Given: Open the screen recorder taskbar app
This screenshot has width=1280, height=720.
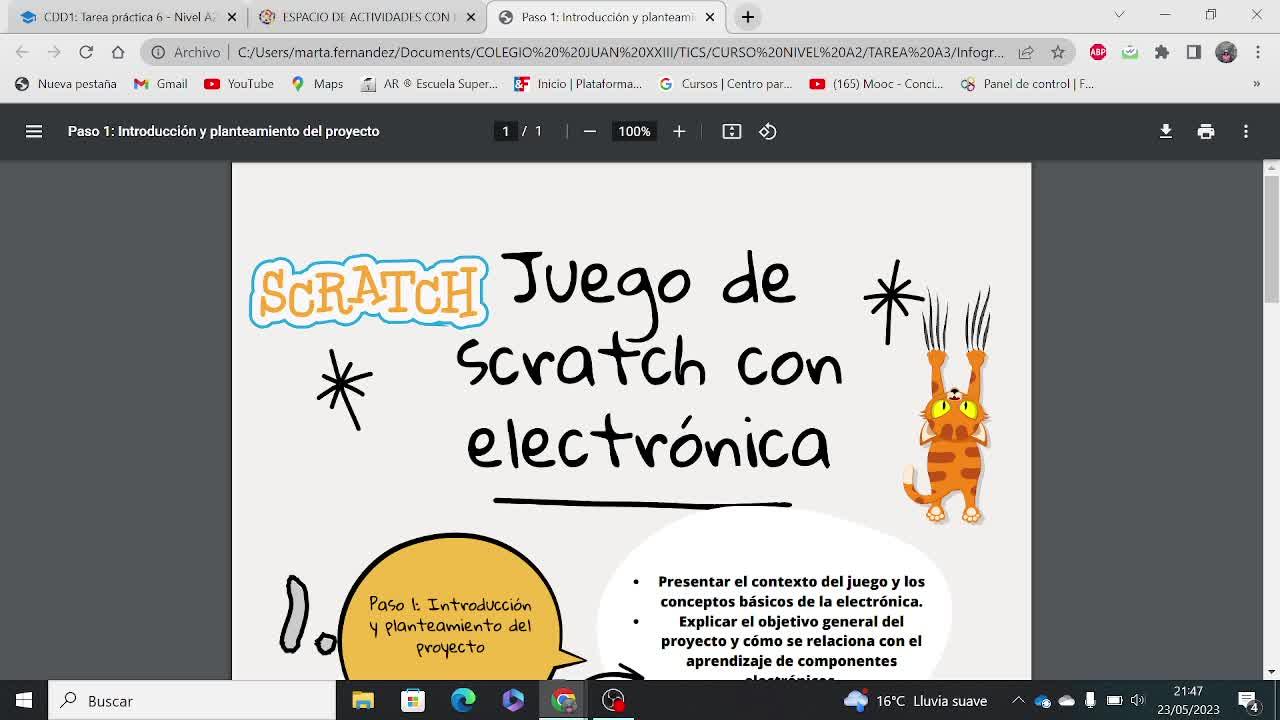Looking at the screenshot, I should 613,701.
